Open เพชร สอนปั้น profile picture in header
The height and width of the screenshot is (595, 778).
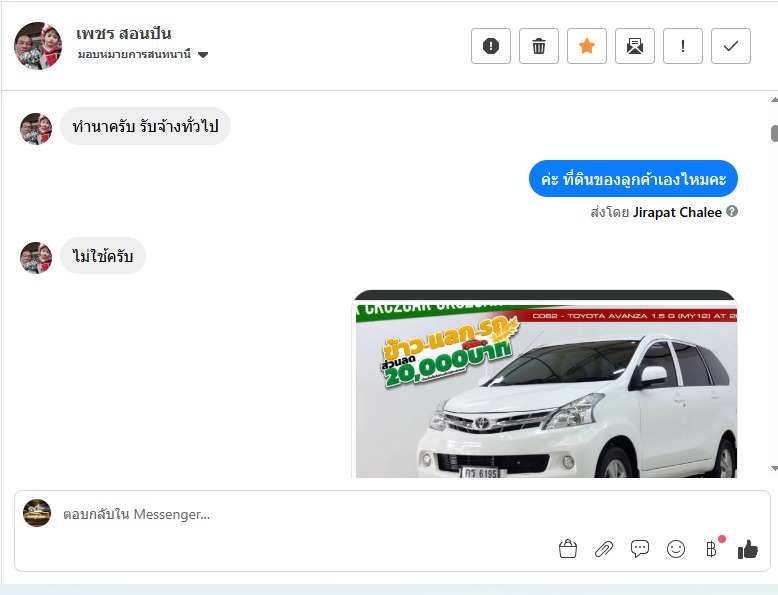pyautogui.click(x=38, y=46)
